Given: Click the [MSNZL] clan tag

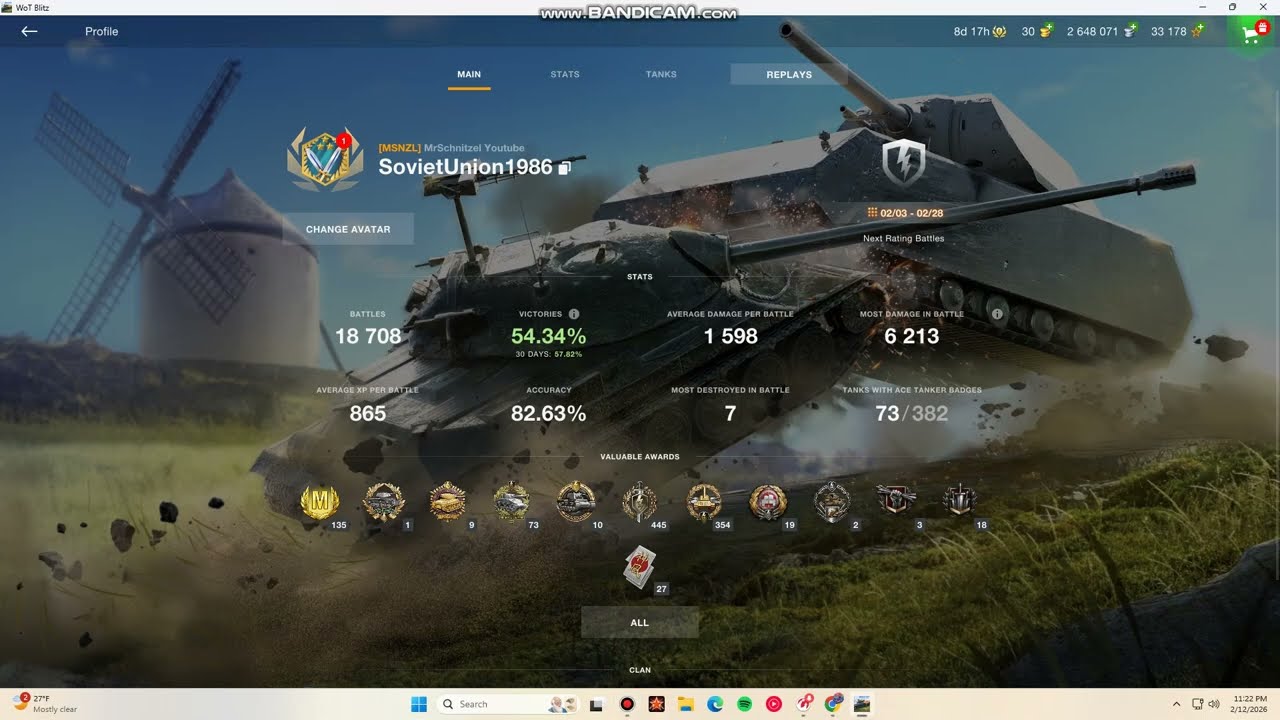Looking at the screenshot, I should (x=399, y=148).
